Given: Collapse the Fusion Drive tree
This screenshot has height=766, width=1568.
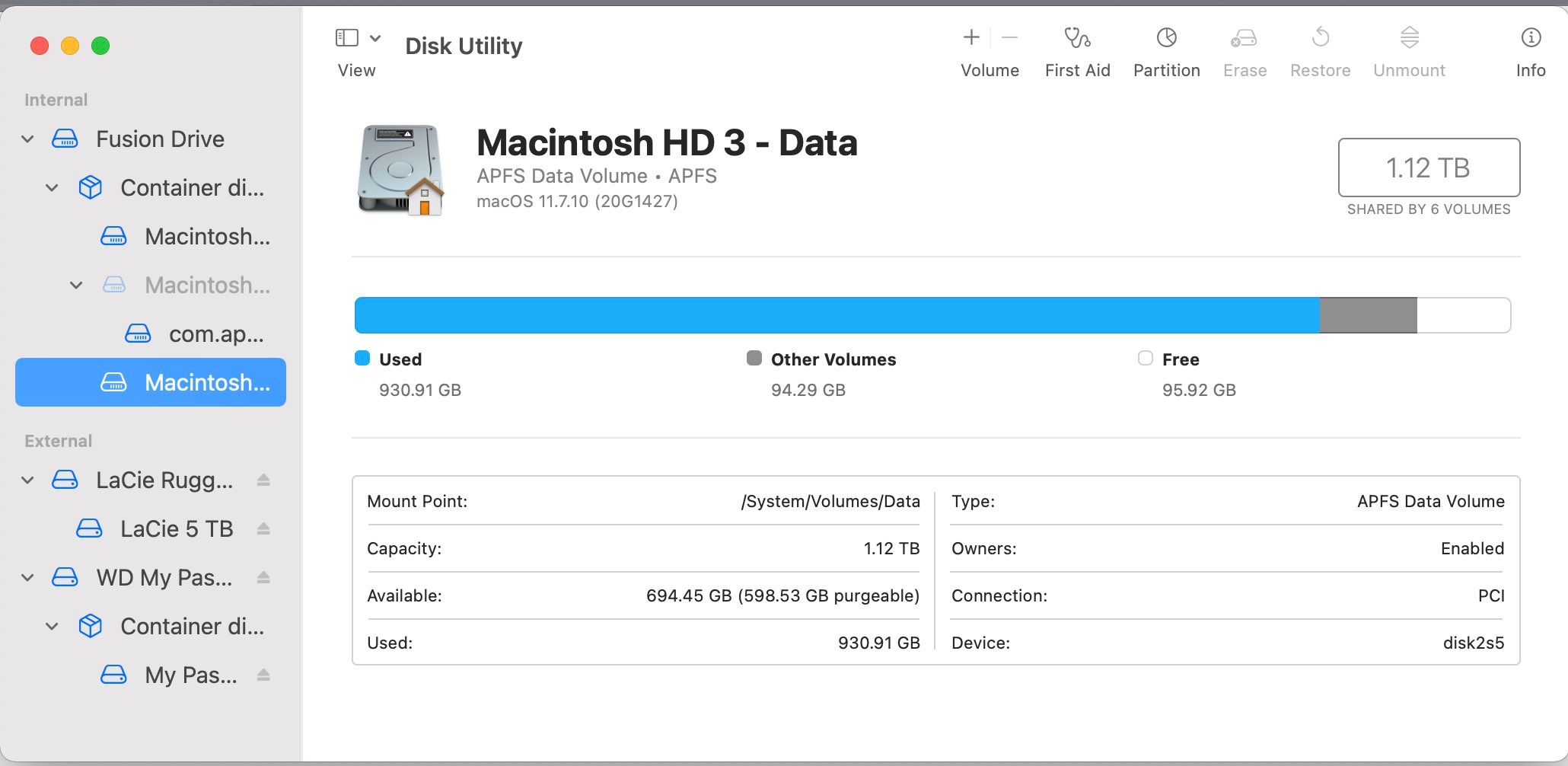Looking at the screenshot, I should 27,139.
